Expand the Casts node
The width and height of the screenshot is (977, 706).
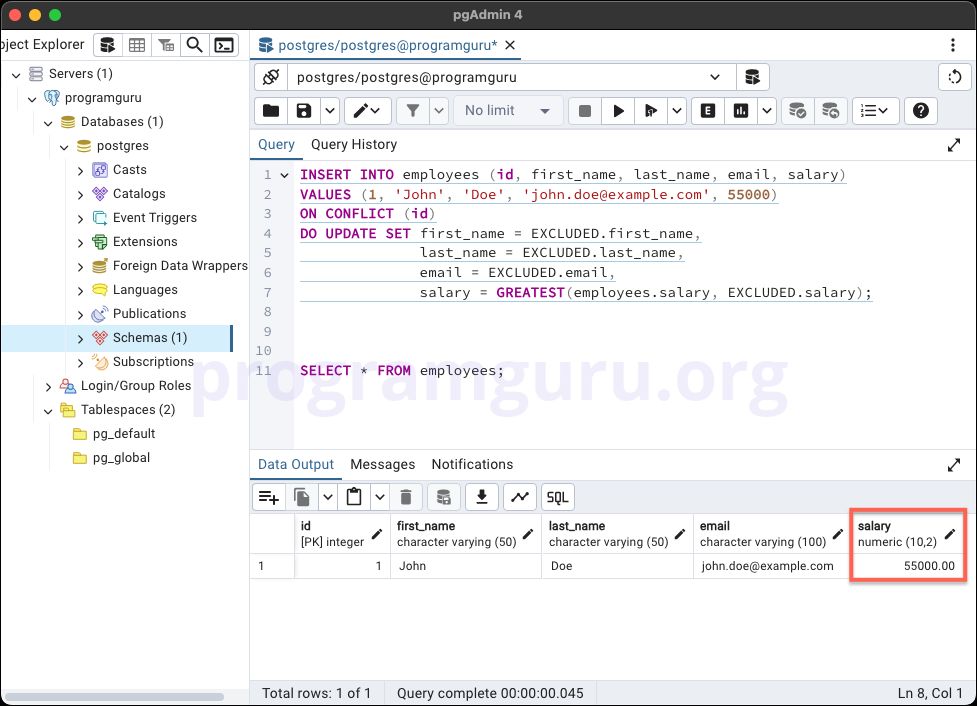(x=80, y=171)
